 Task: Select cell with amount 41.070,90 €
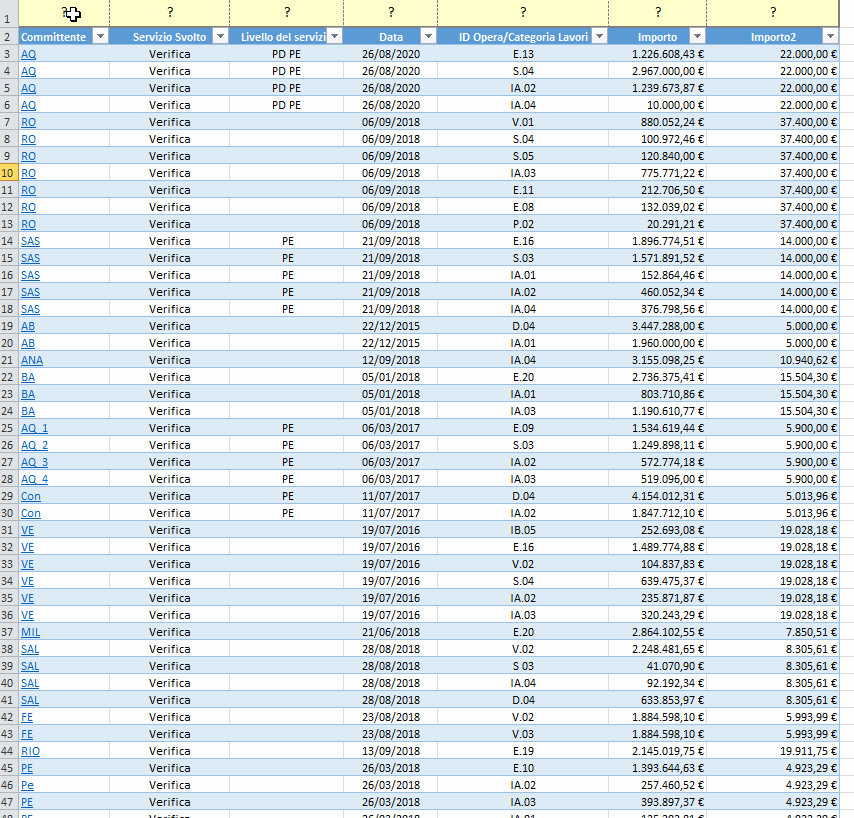657,666
